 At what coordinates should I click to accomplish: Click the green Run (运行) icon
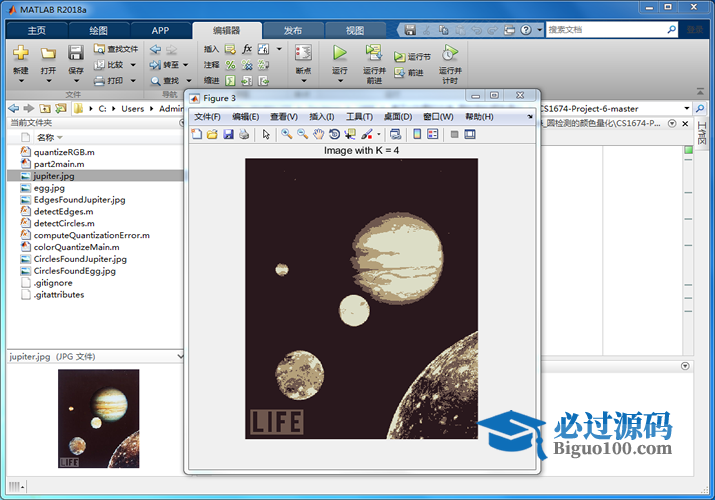339,53
